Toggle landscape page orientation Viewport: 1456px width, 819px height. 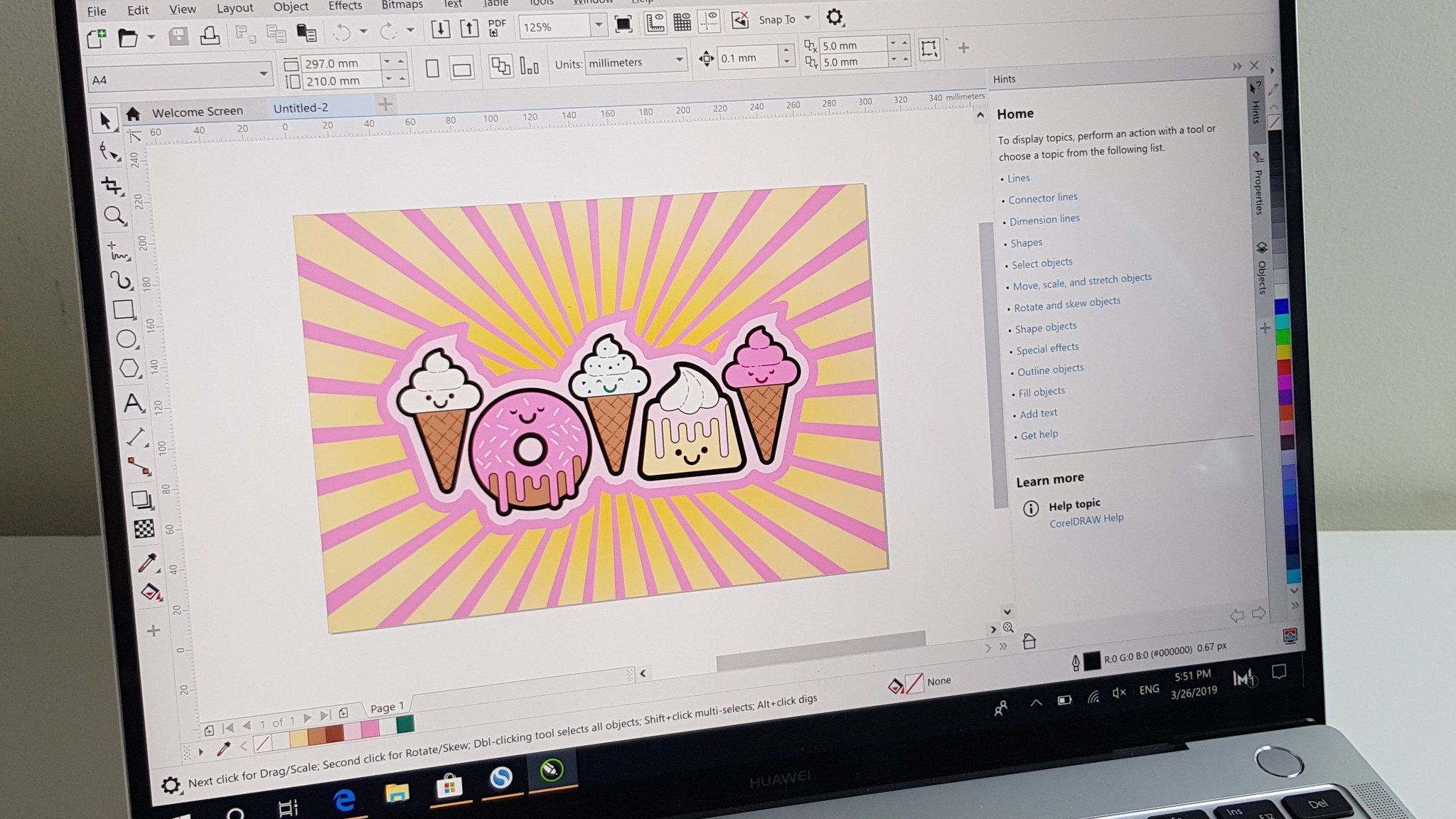(x=461, y=70)
